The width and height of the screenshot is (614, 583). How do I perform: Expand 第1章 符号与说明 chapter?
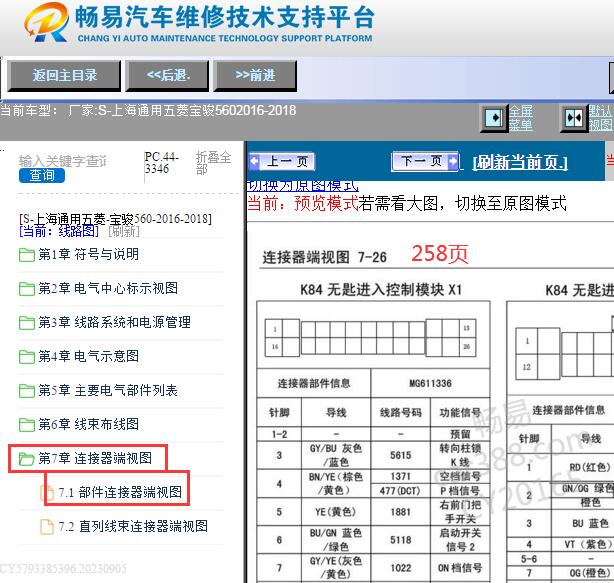88,254
